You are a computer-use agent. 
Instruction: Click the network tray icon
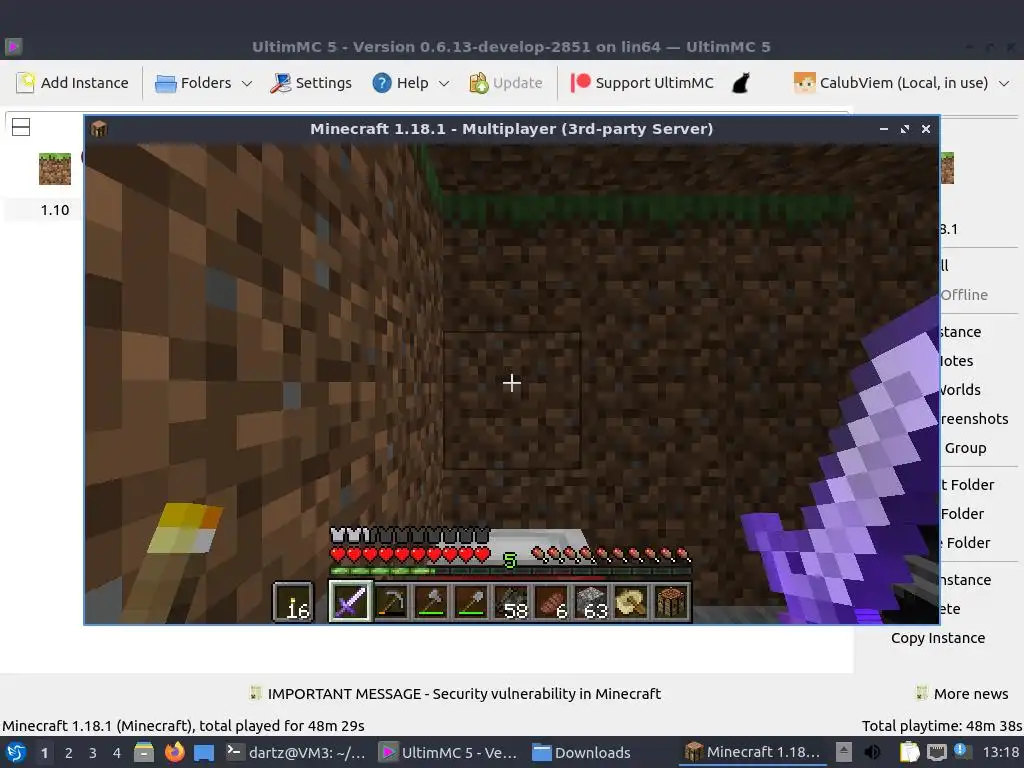point(936,752)
